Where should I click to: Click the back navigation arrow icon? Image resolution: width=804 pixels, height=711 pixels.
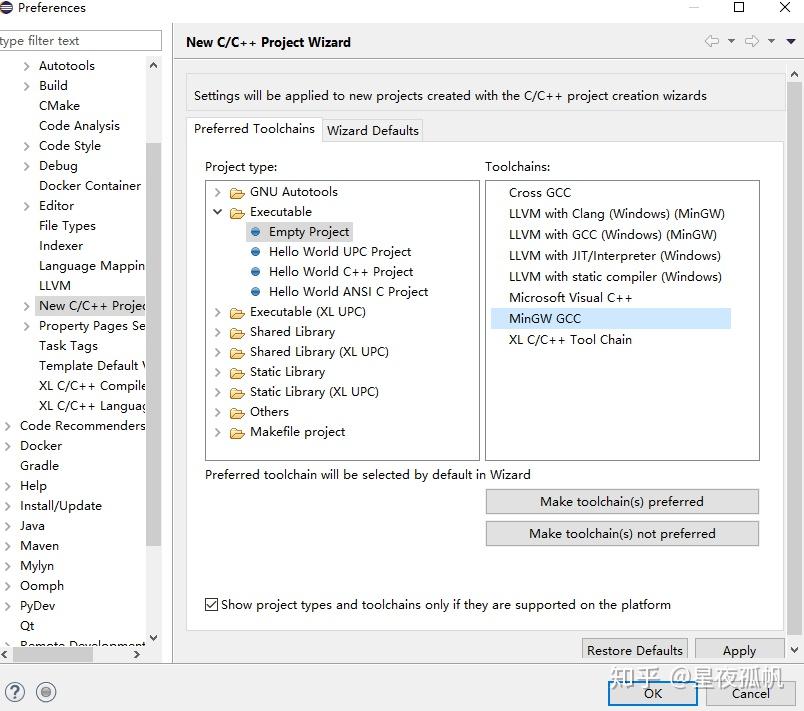click(x=712, y=41)
